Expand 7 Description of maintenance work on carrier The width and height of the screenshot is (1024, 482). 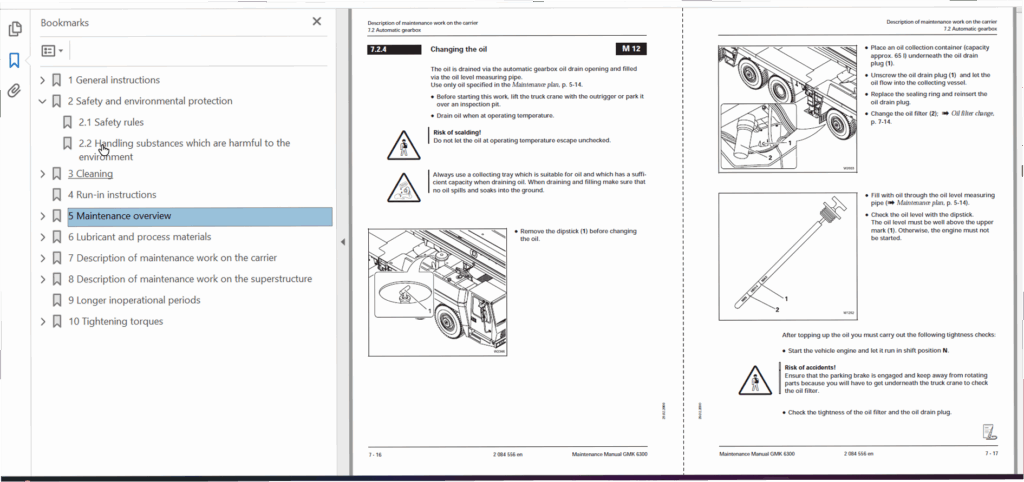pos(42,258)
